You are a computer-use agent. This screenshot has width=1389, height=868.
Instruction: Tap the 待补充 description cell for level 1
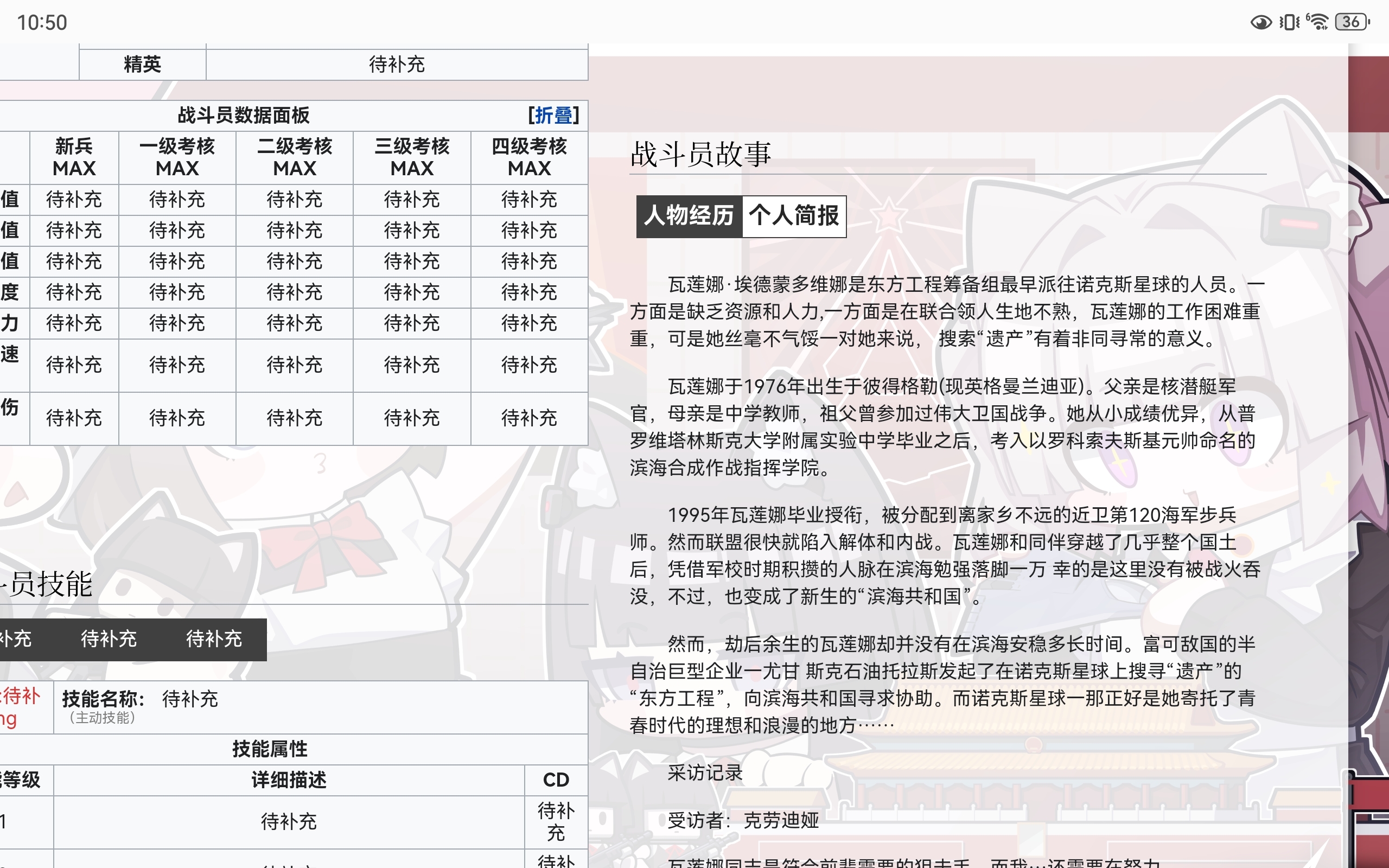(289, 822)
